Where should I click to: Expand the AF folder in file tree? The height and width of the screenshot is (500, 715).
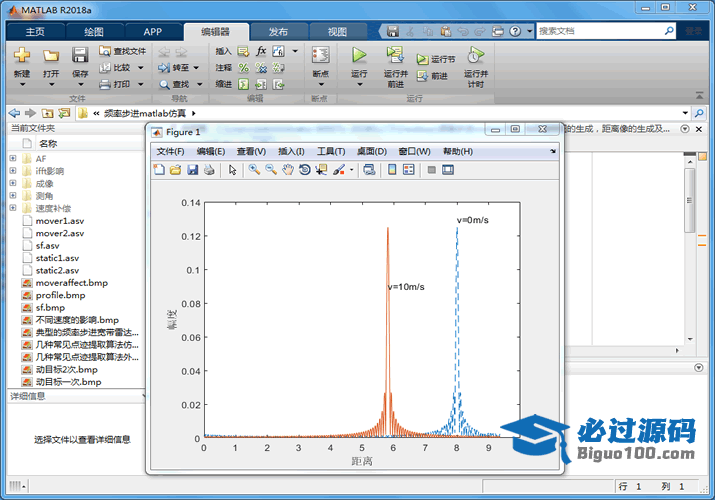pyautogui.click(x=13, y=159)
